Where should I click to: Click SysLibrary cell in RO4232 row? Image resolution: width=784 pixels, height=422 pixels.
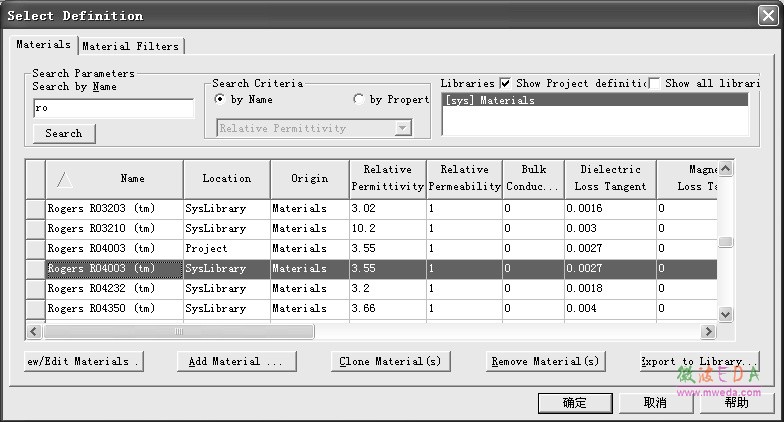[x=227, y=288]
